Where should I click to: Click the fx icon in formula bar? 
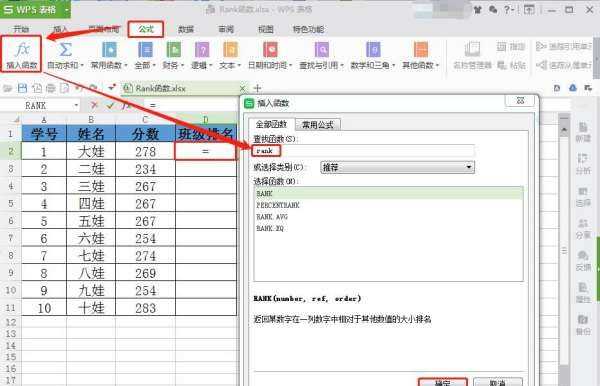click(x=126, y=105)
